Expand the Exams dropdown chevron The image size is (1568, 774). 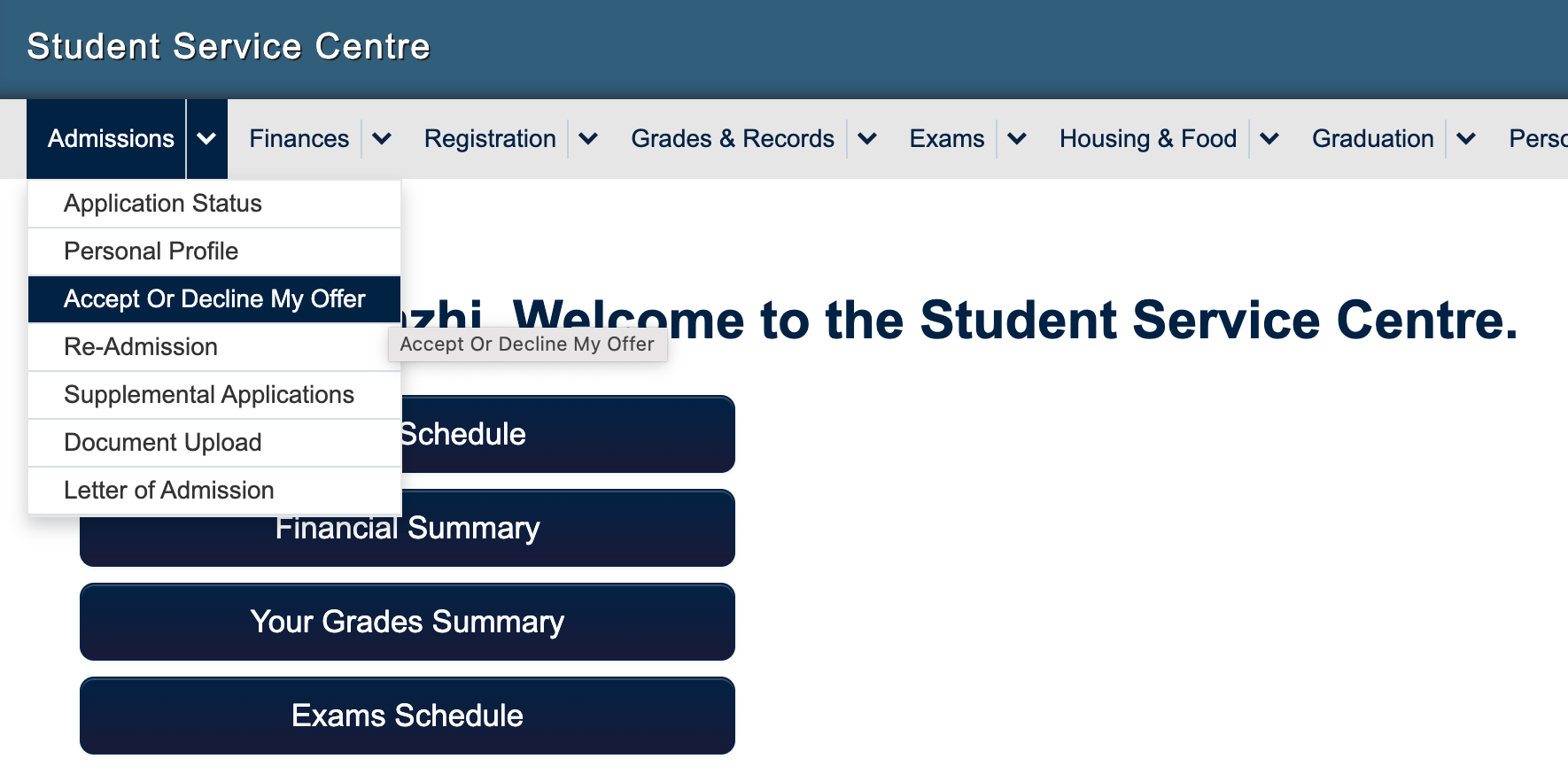coord(1017,139)
